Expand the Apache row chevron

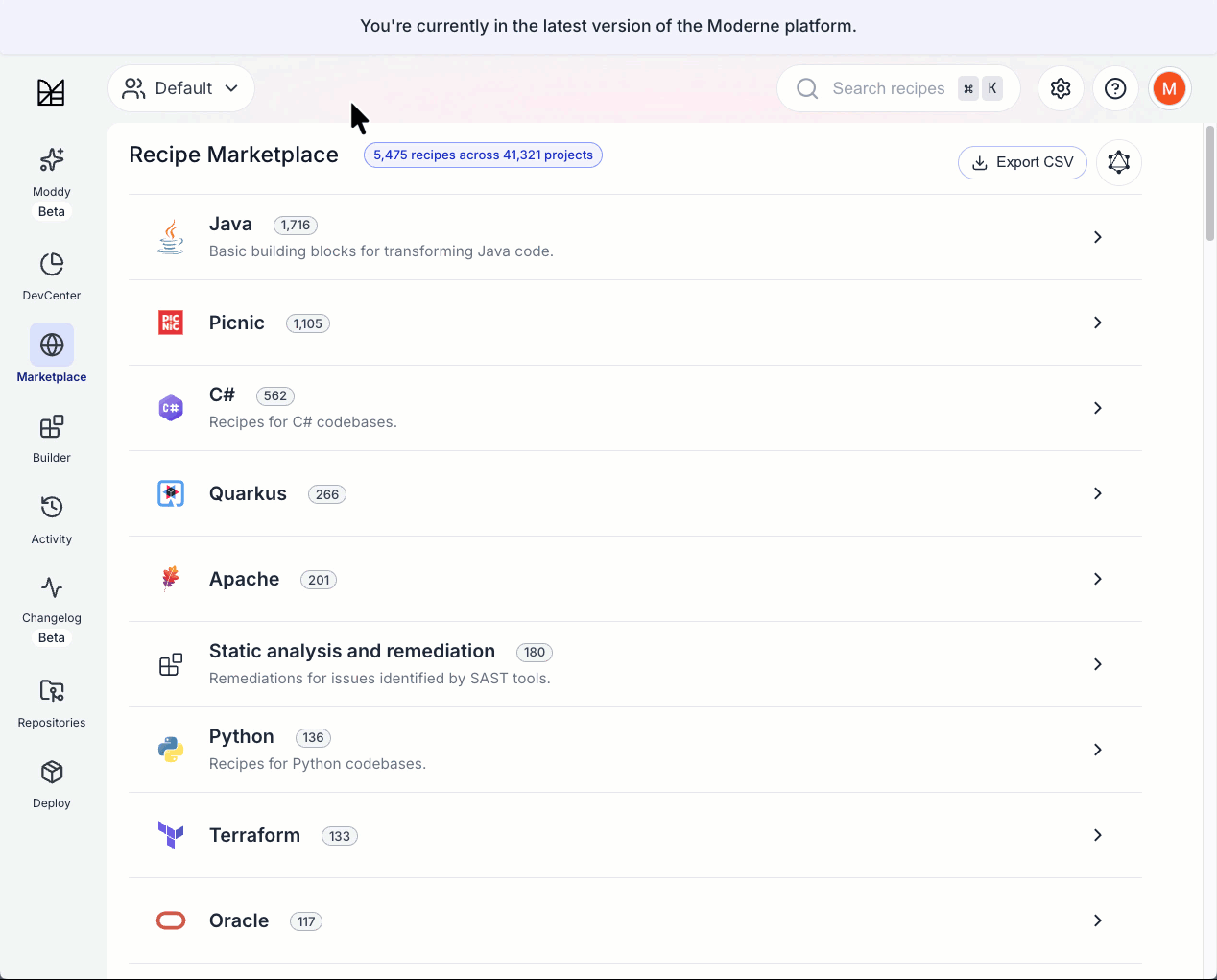point(1098,579)
